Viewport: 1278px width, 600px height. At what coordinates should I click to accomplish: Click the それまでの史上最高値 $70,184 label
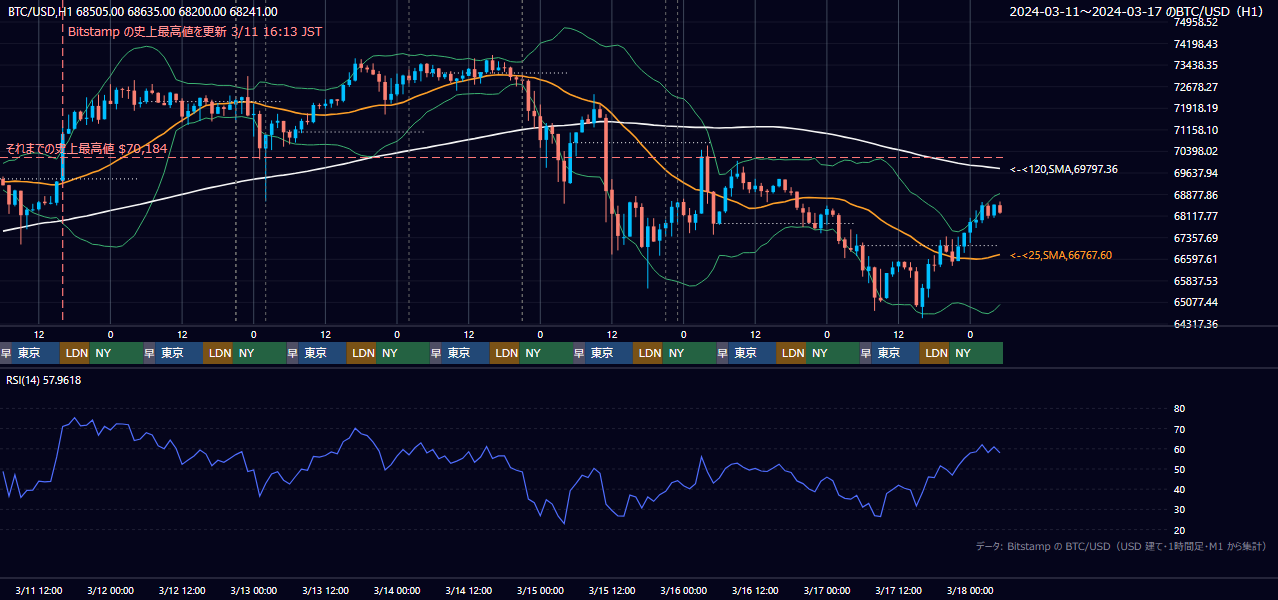86,149
